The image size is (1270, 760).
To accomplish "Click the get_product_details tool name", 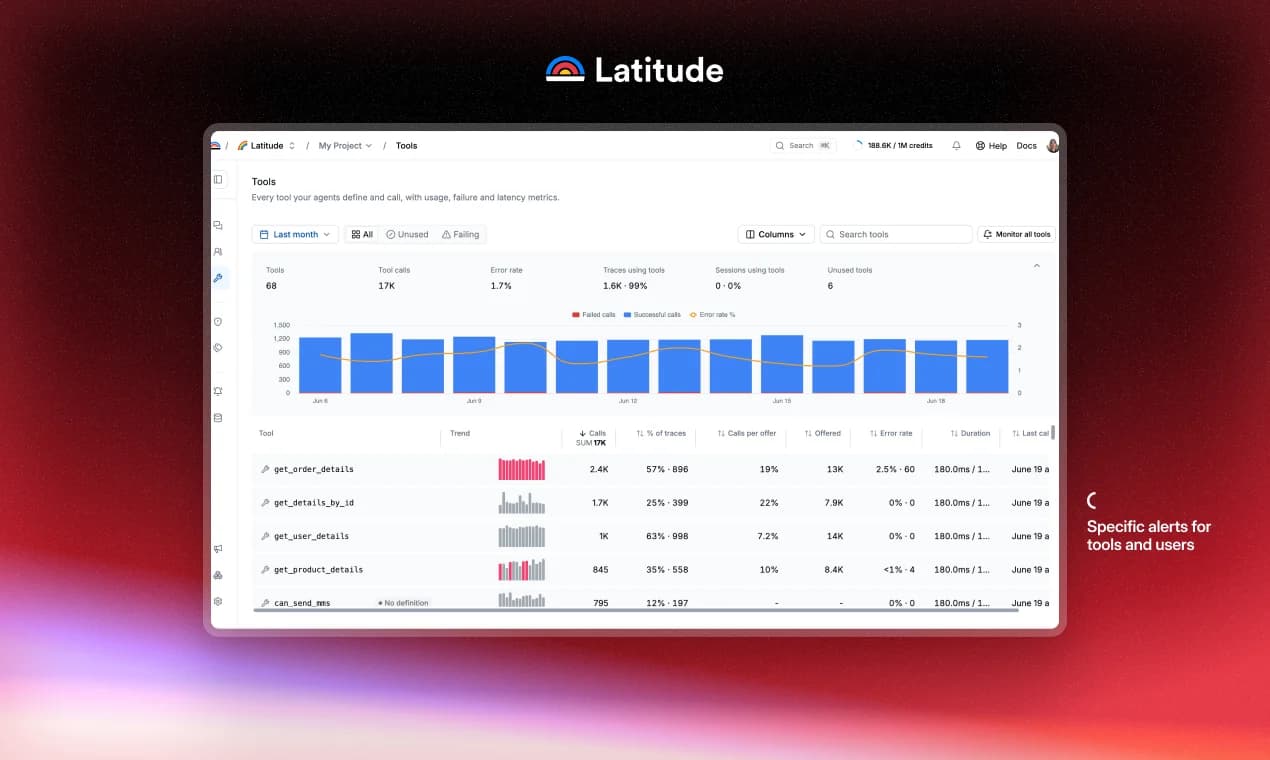I will [318, 570].
